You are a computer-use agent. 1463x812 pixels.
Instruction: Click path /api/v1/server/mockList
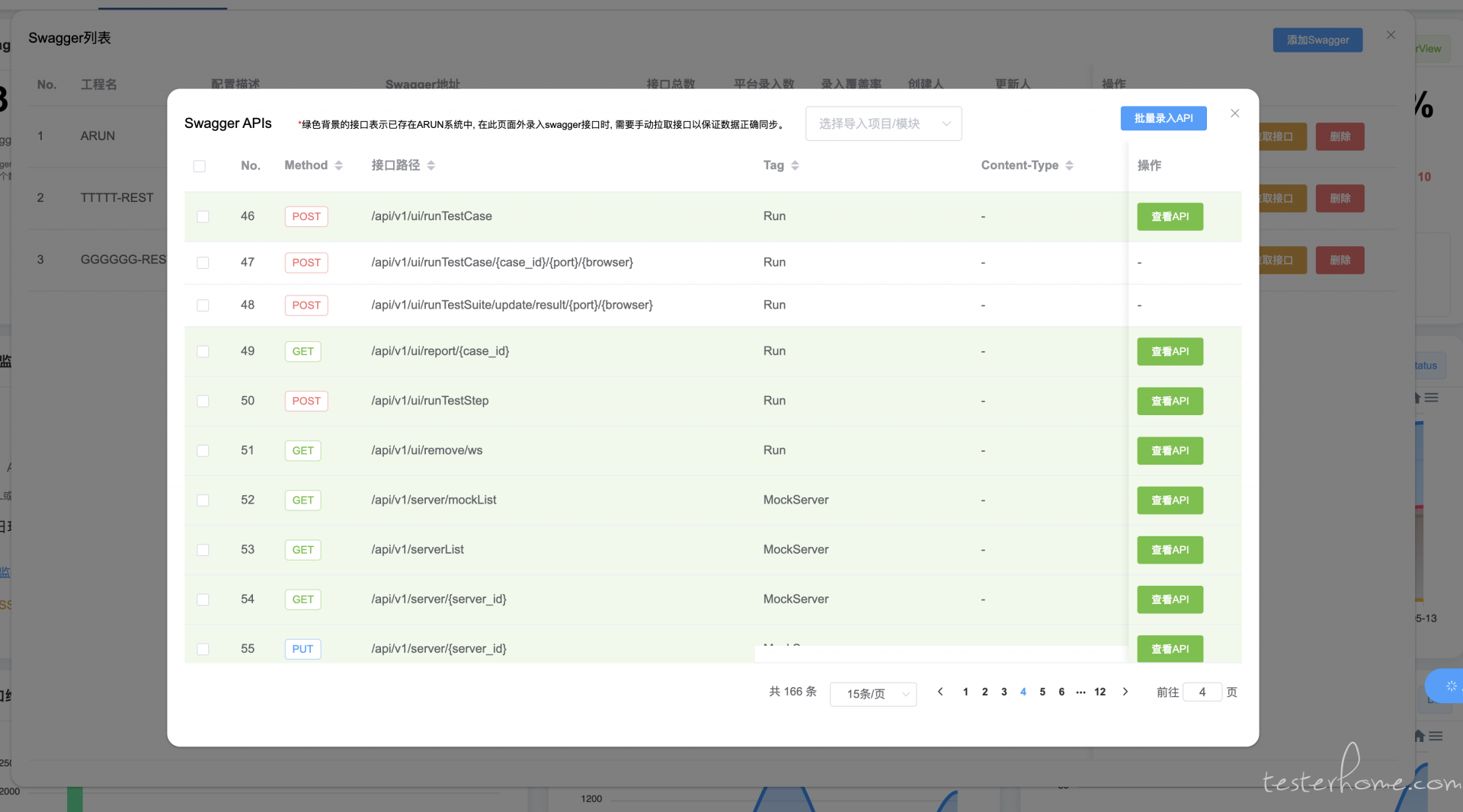tap(434, 500)
